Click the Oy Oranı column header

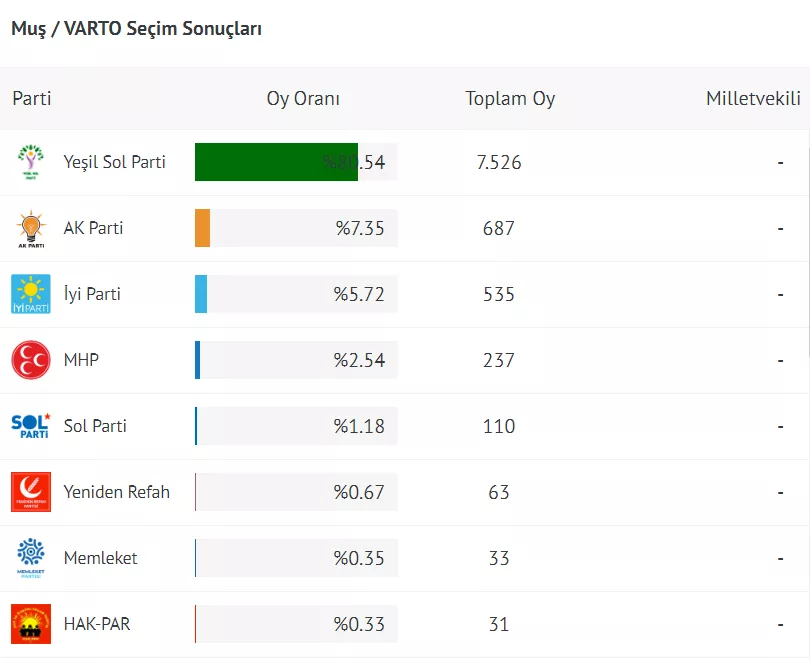pos(303,99)
